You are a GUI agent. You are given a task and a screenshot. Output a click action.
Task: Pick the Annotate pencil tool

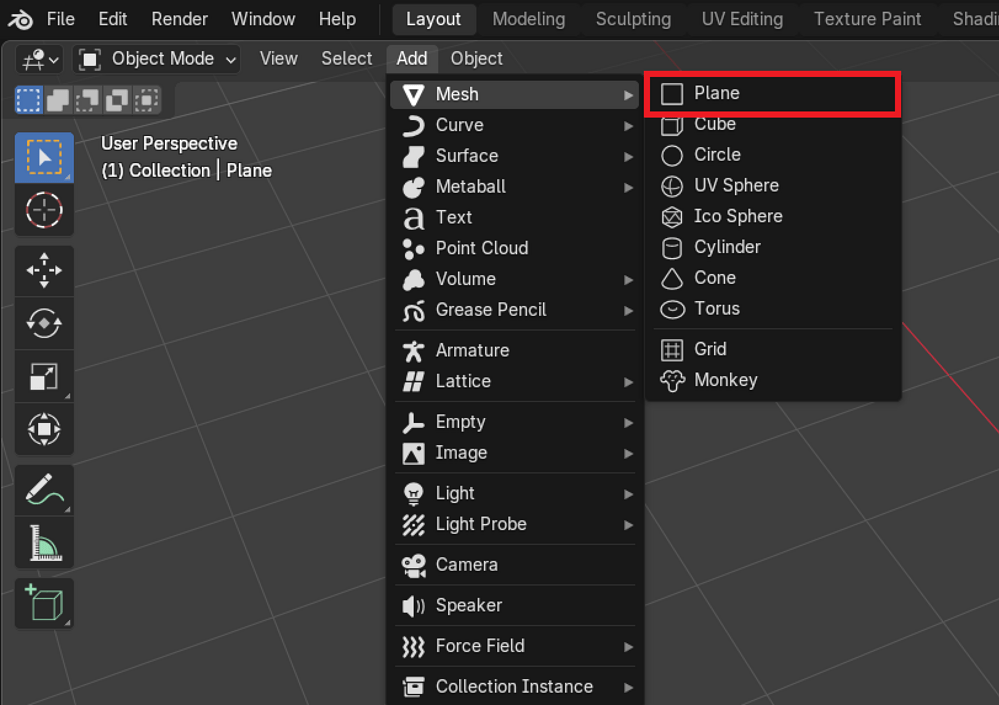(44, 491)
